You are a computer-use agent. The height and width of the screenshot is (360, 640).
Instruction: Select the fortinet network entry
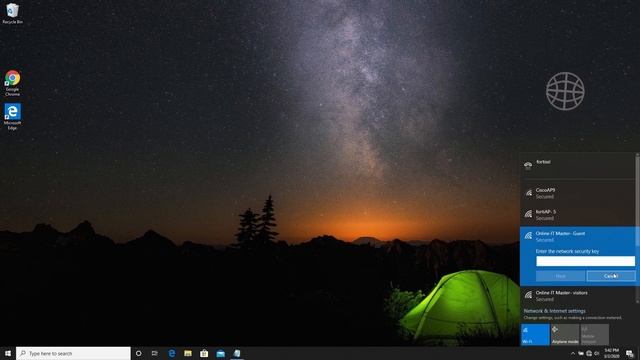[578, 165]
